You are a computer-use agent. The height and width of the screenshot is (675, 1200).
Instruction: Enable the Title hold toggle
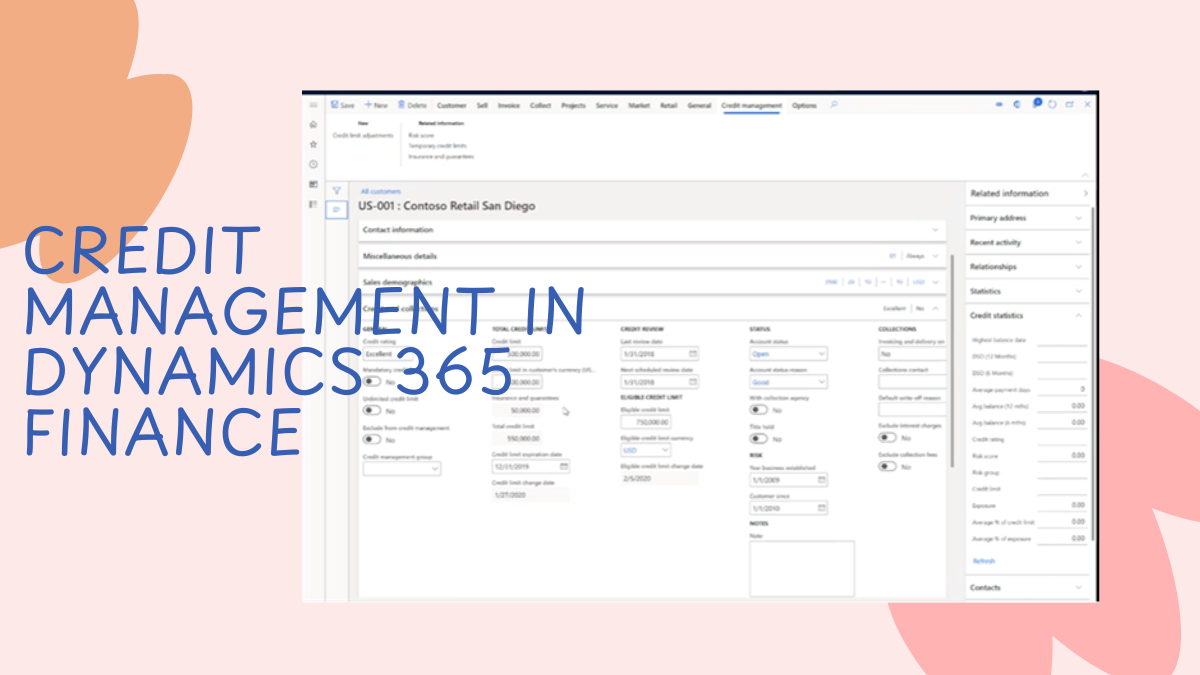point(758,438)
